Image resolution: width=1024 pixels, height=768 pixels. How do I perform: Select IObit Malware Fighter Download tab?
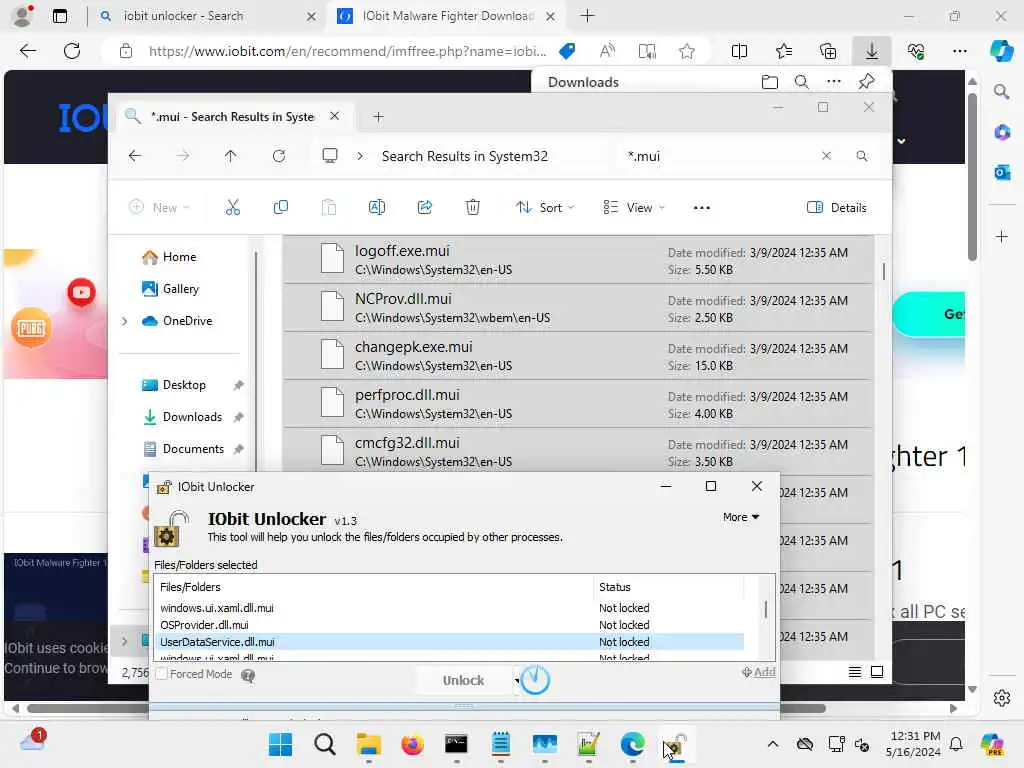[449, 16]
